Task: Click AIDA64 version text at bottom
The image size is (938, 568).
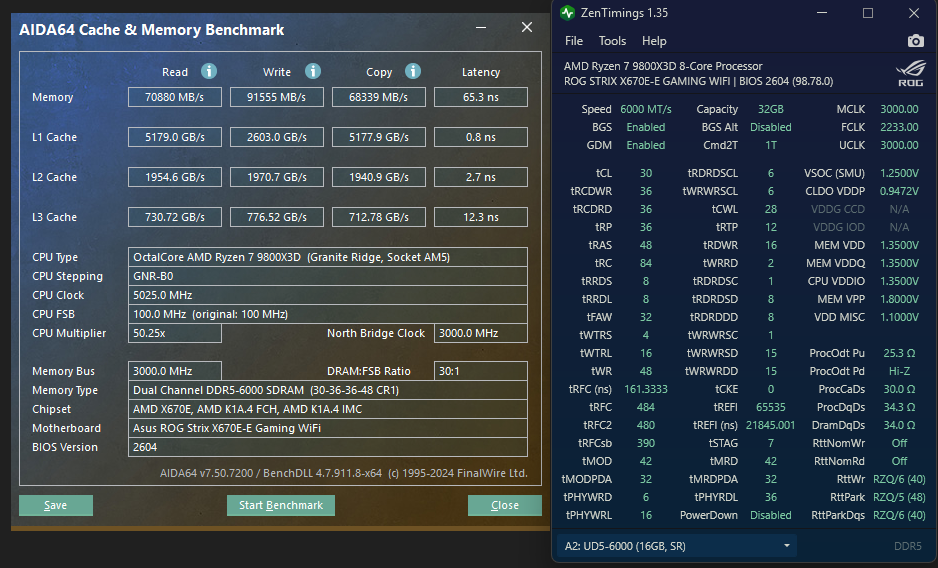Action: point(343,473)
